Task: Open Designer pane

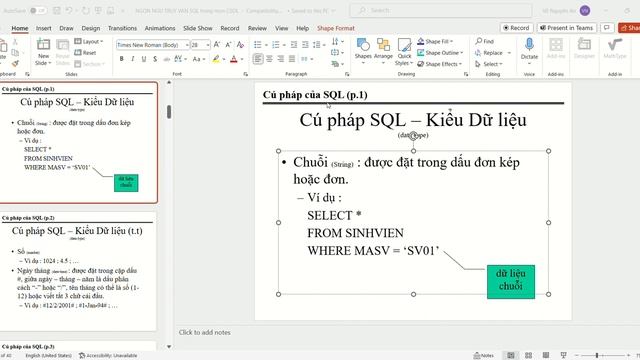Action: 584,49
